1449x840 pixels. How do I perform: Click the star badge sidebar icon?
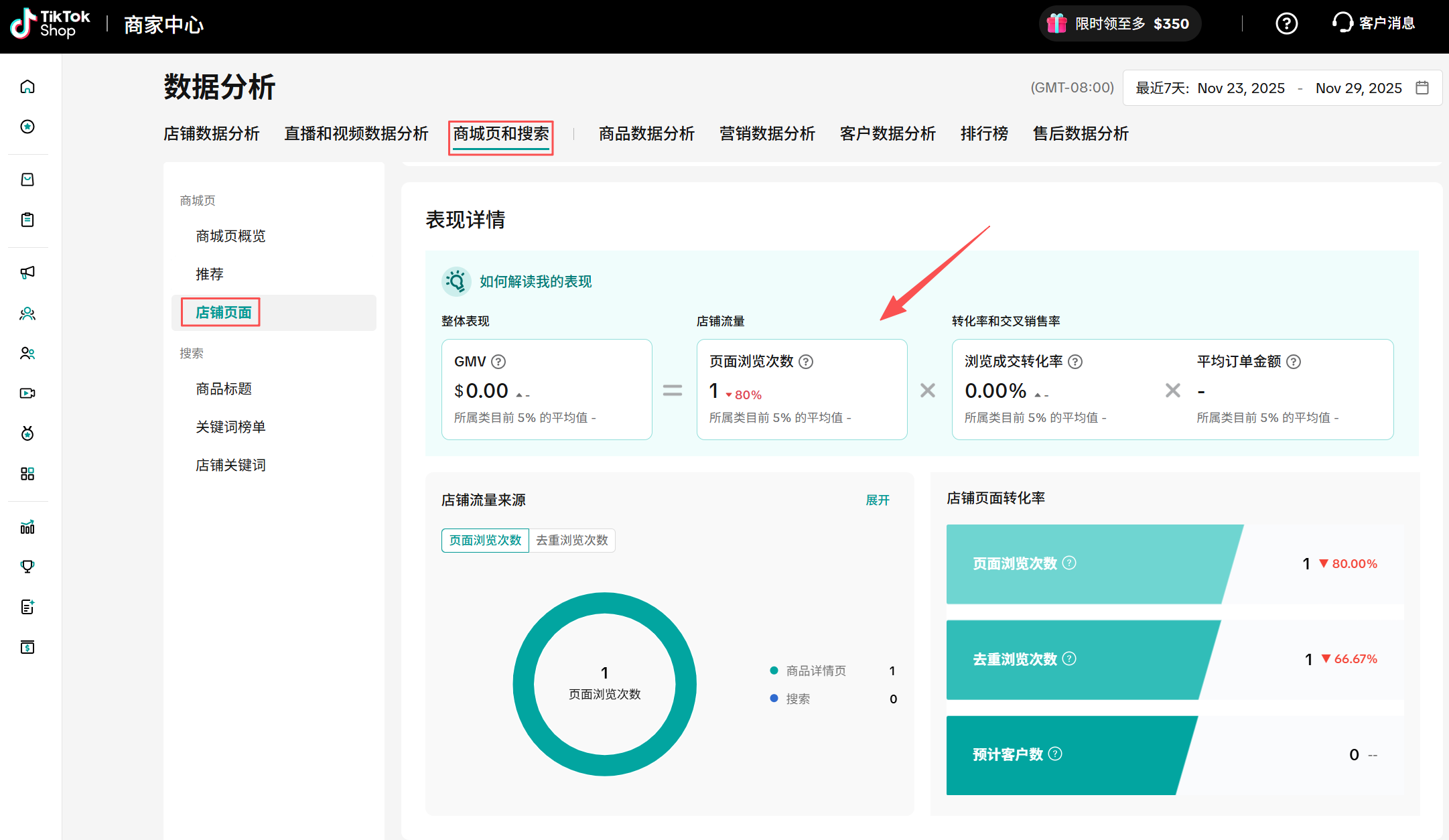click(27, 127)
